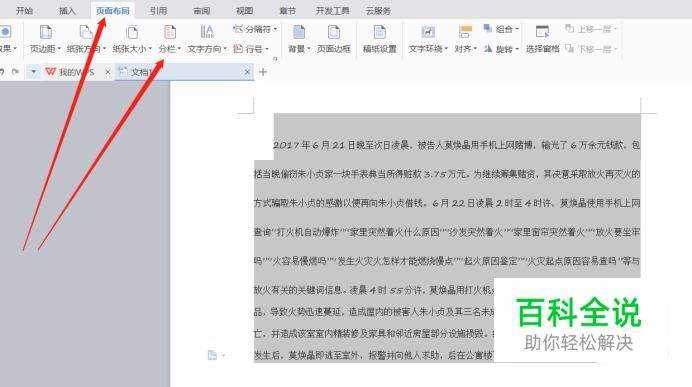Switch to the 视图 ribbon tab

tap(244, 11)
